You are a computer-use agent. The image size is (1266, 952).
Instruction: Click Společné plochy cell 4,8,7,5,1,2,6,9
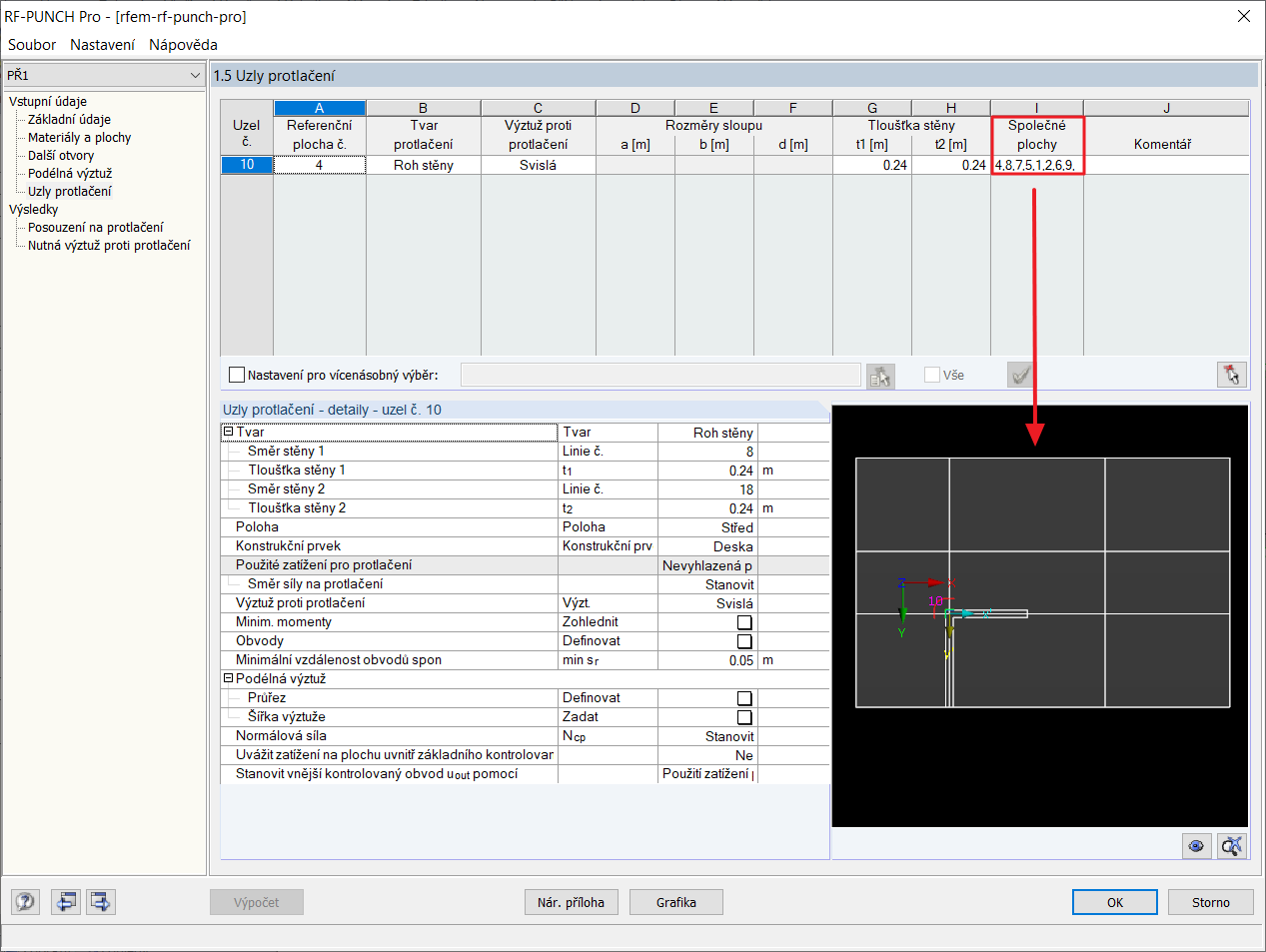[1037, 165]
